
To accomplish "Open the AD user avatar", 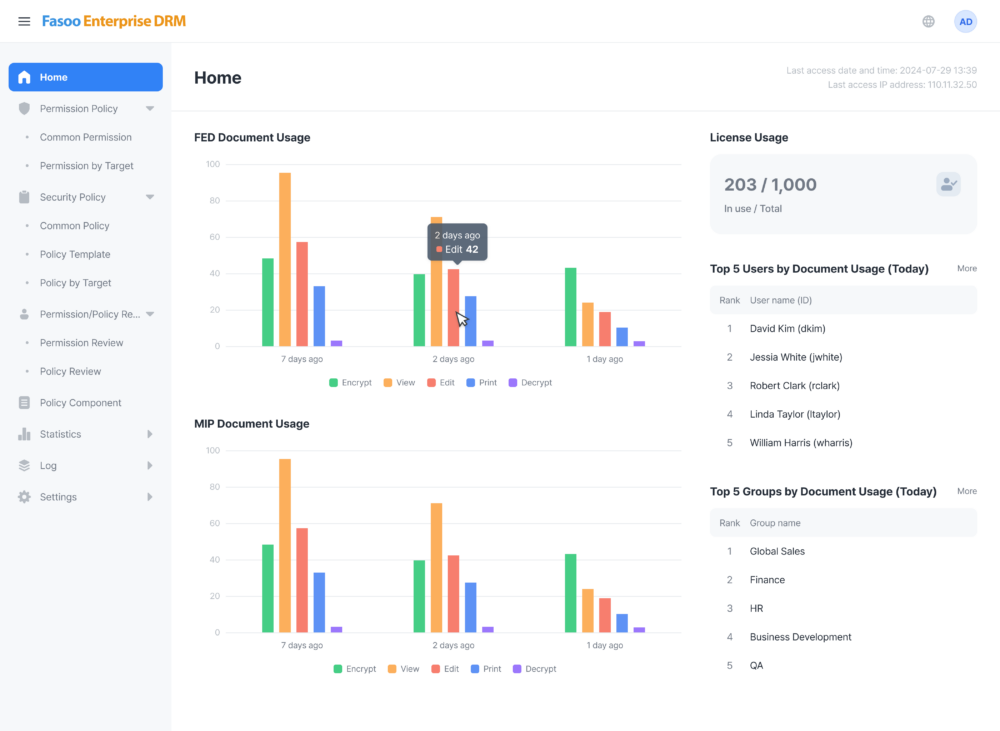I will coord(966,22).
